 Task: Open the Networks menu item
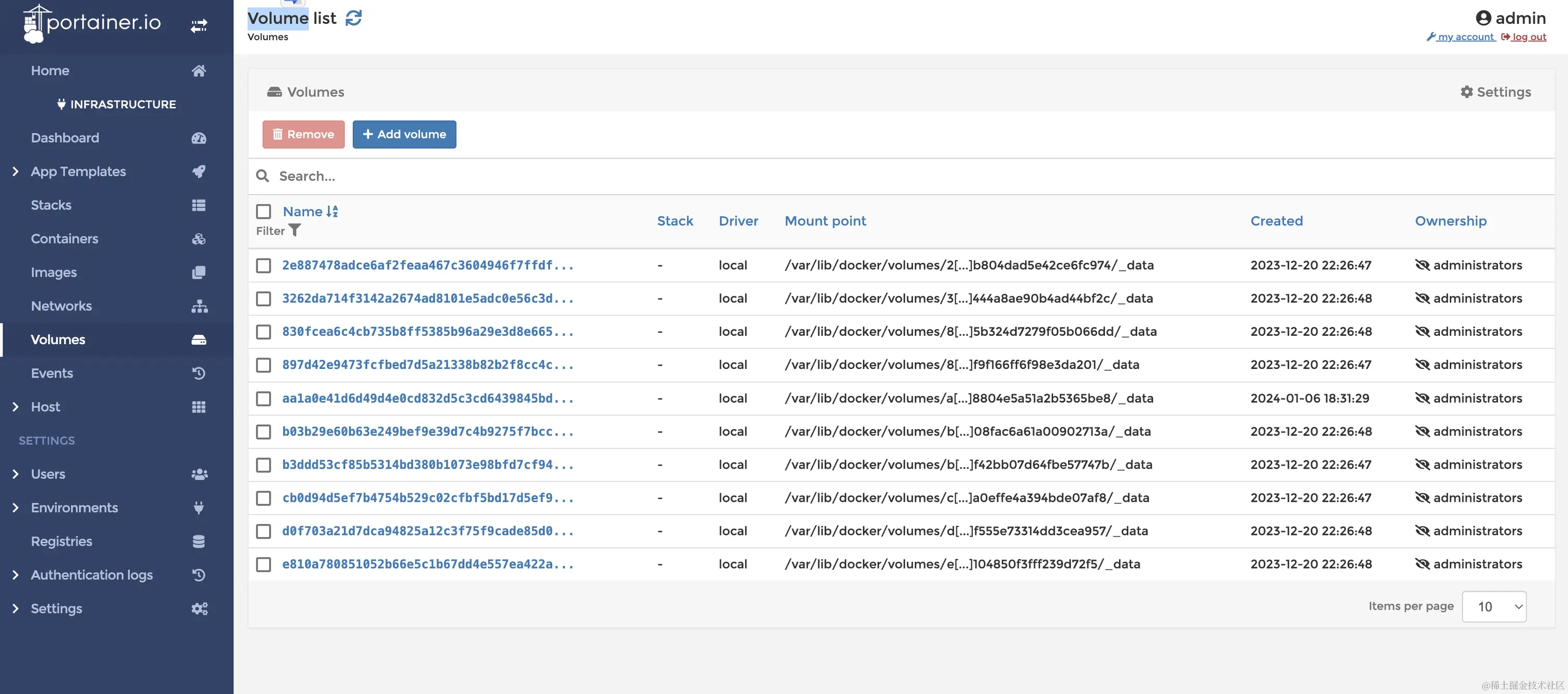(x=62, y=306)
